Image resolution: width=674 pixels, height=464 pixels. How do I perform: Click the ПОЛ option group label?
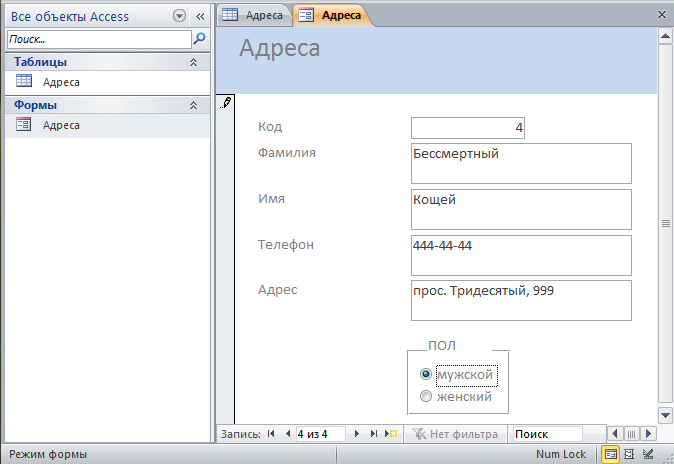[442, 346]
